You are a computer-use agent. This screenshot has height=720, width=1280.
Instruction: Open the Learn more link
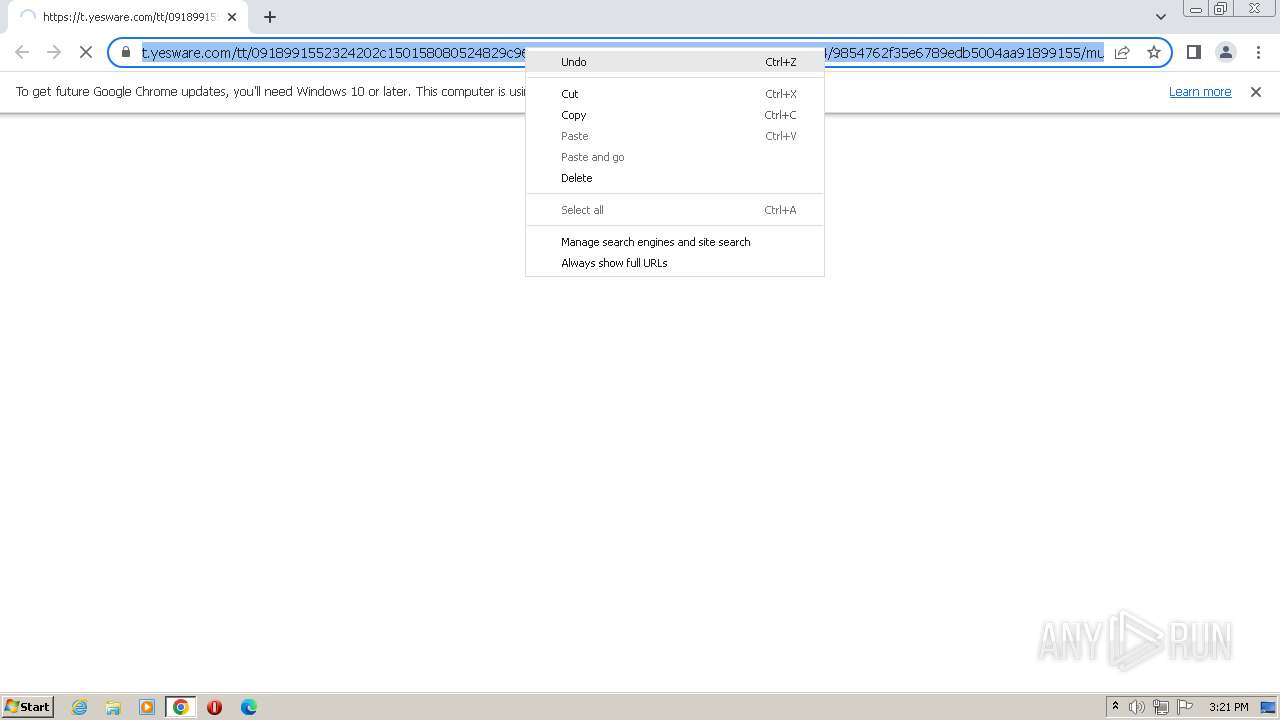1200,92
